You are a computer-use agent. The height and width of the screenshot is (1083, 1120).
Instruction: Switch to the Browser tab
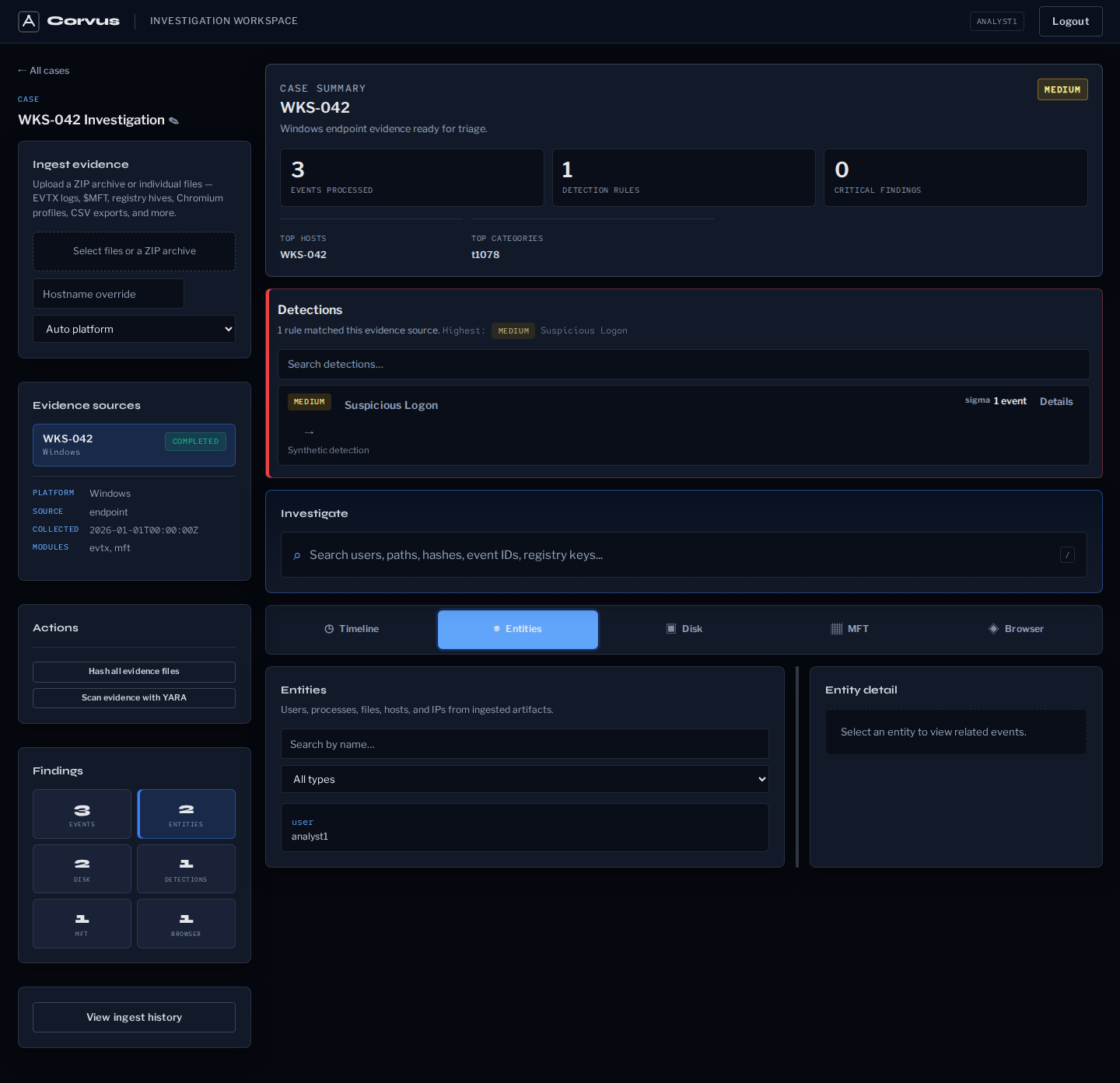click(x=1016, y=629)
